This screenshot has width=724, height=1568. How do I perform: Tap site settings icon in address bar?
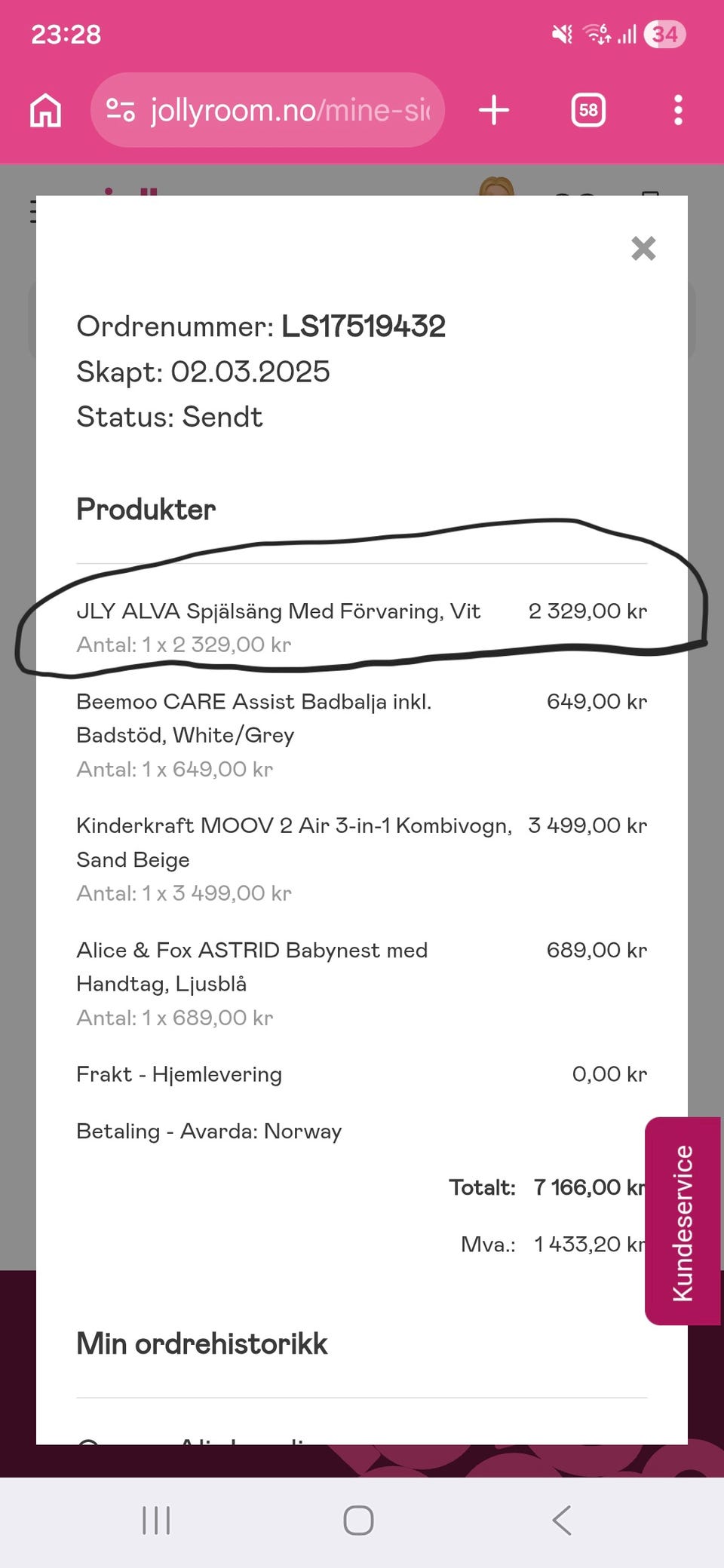pos(120,110)
